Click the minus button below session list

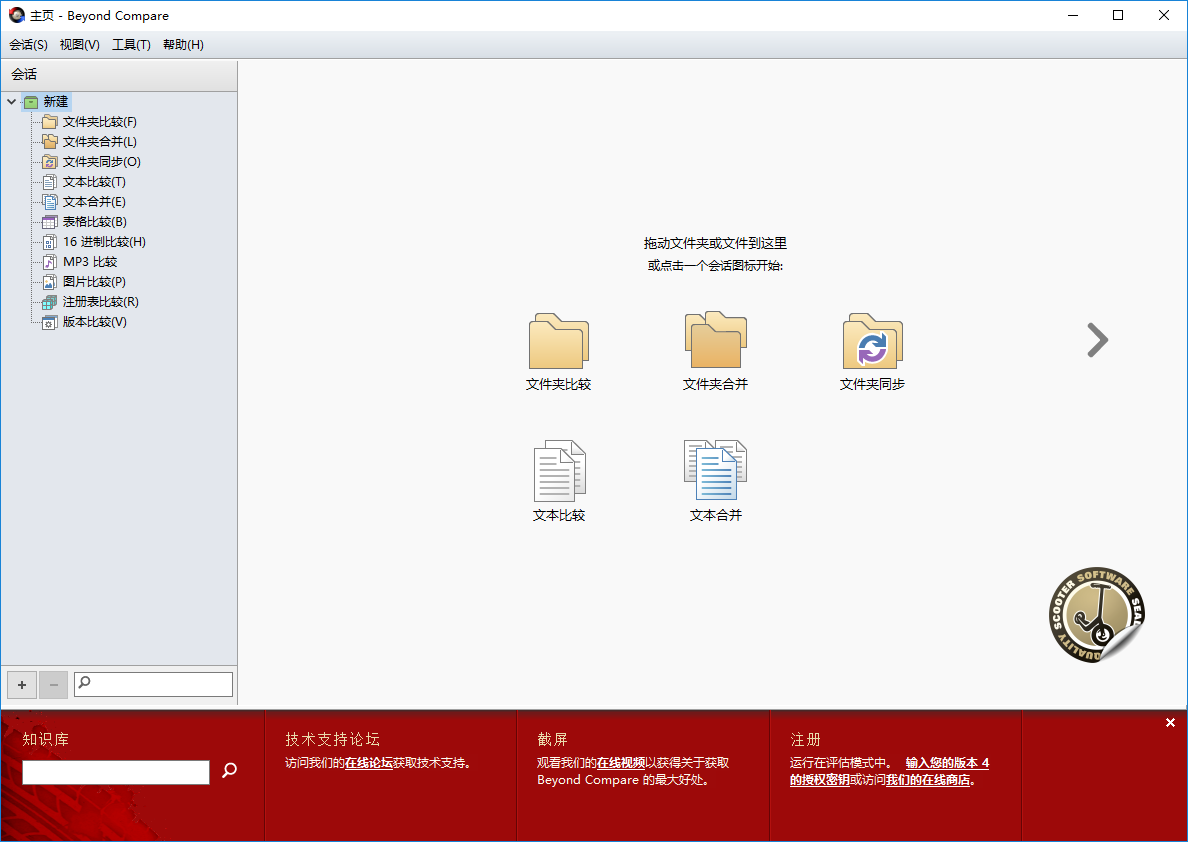click(x=54, y=685)
